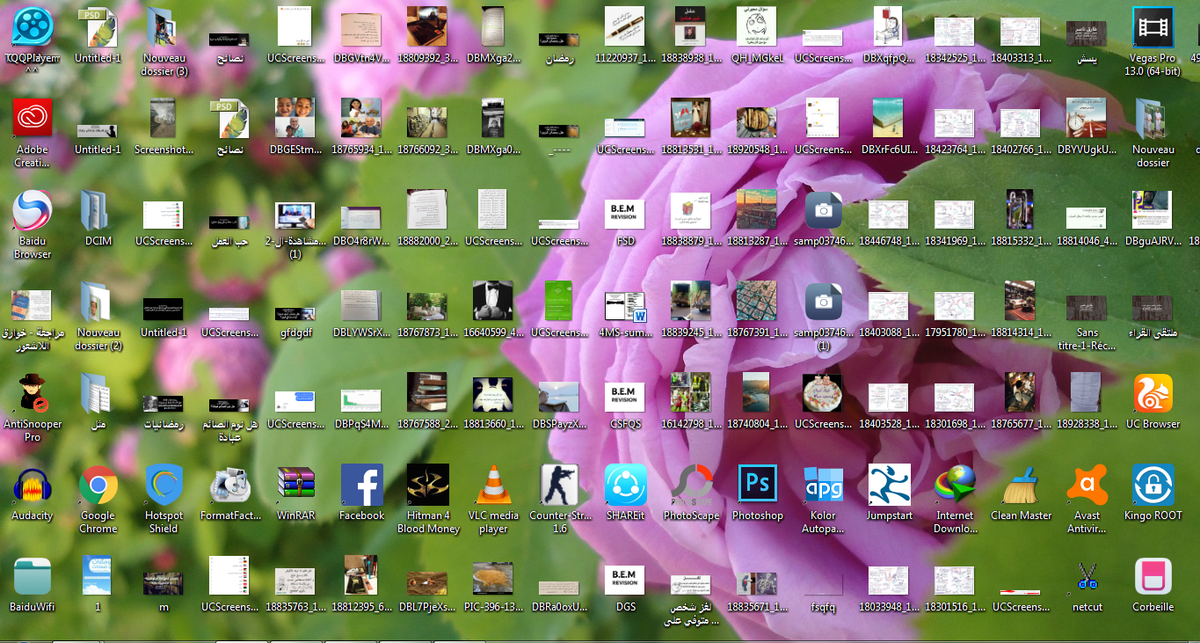Viewport: 1200px width, 643px height.
Task: Click the Facebook shortcut icon
Action: (362, 486)
